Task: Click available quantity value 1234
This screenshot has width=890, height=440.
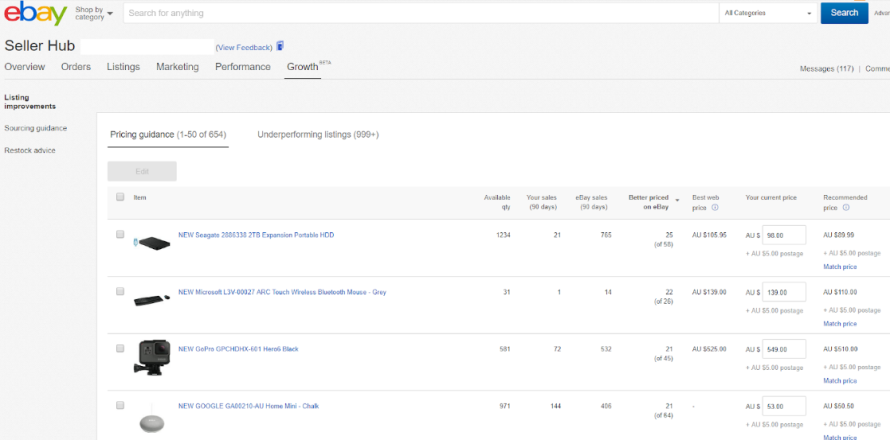Action: (x=503, y=235)
